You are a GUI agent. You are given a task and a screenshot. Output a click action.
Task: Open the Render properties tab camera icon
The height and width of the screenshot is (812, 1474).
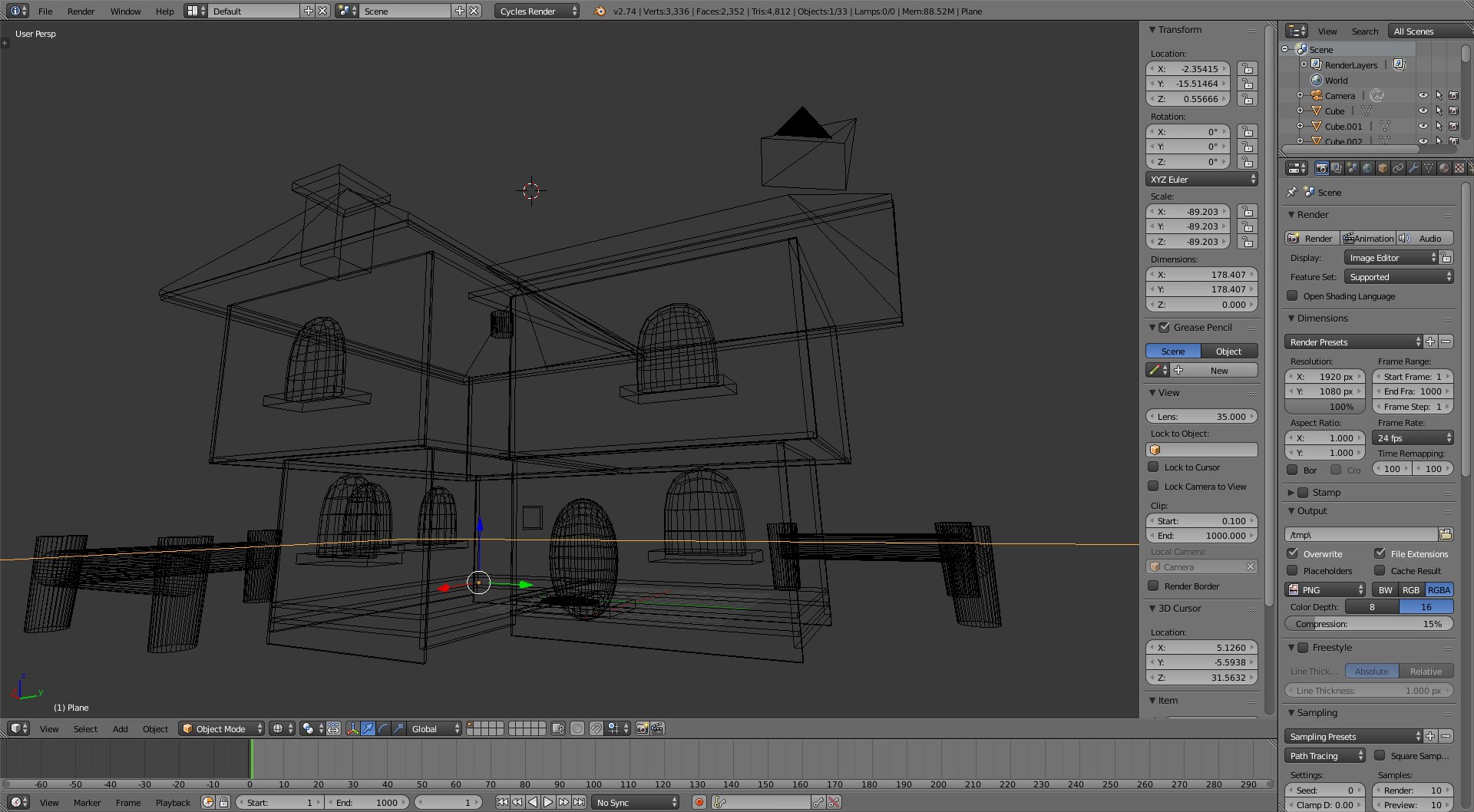[x=1321, y=168]
